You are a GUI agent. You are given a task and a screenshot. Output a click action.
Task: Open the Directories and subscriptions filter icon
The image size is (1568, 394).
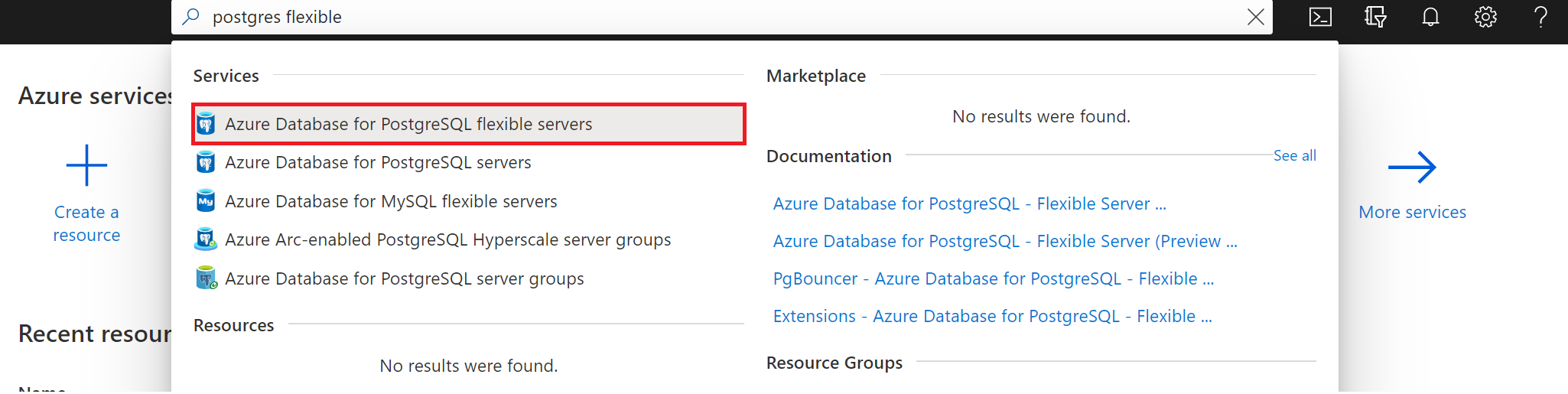click(x=1375, y=17)
